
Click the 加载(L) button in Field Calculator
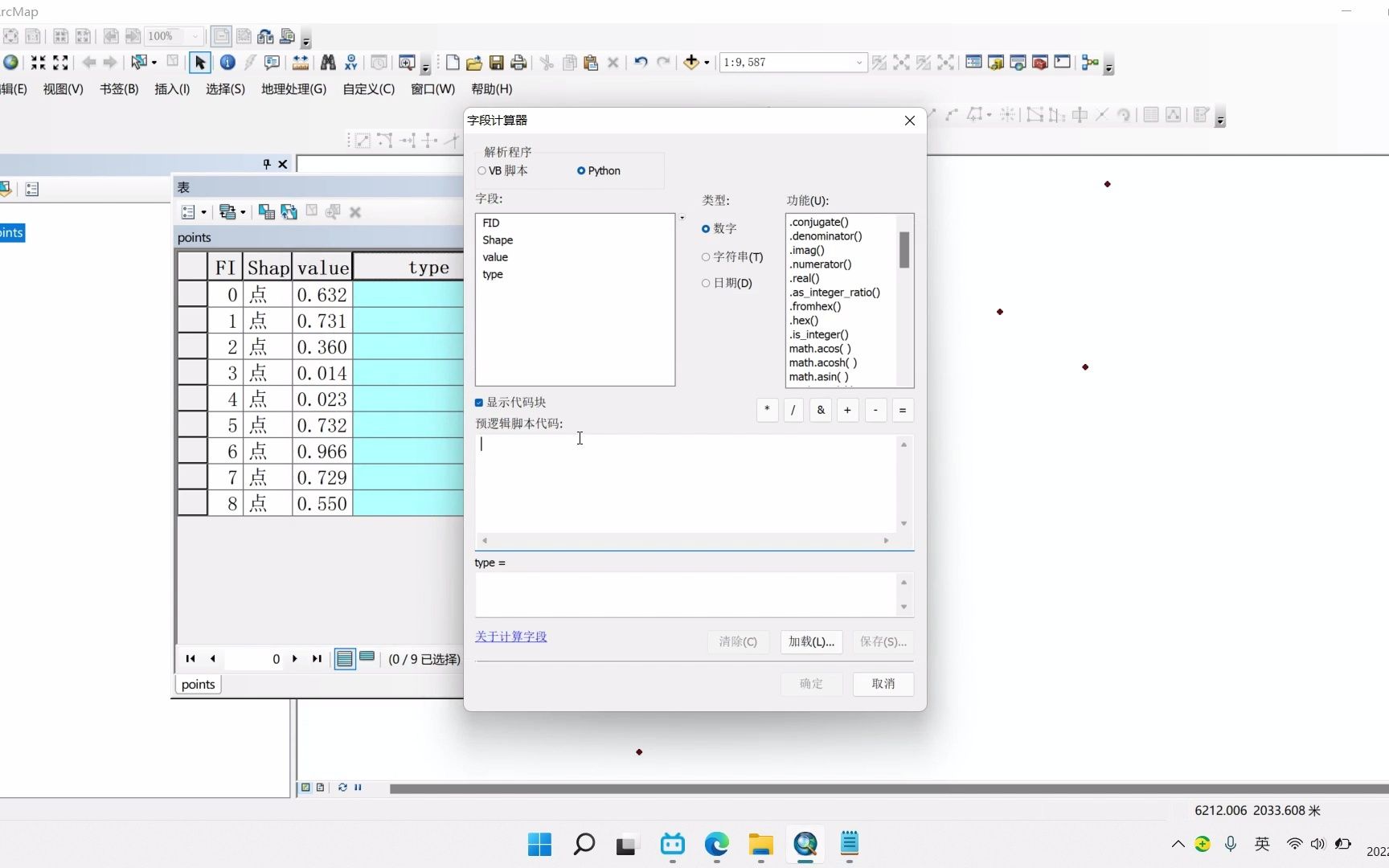tap(810, 642)
